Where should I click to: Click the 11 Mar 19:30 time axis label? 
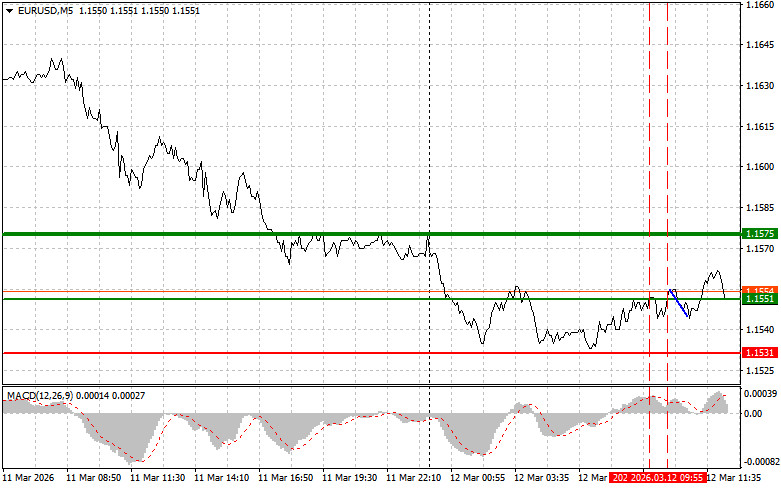pos(350,478)
